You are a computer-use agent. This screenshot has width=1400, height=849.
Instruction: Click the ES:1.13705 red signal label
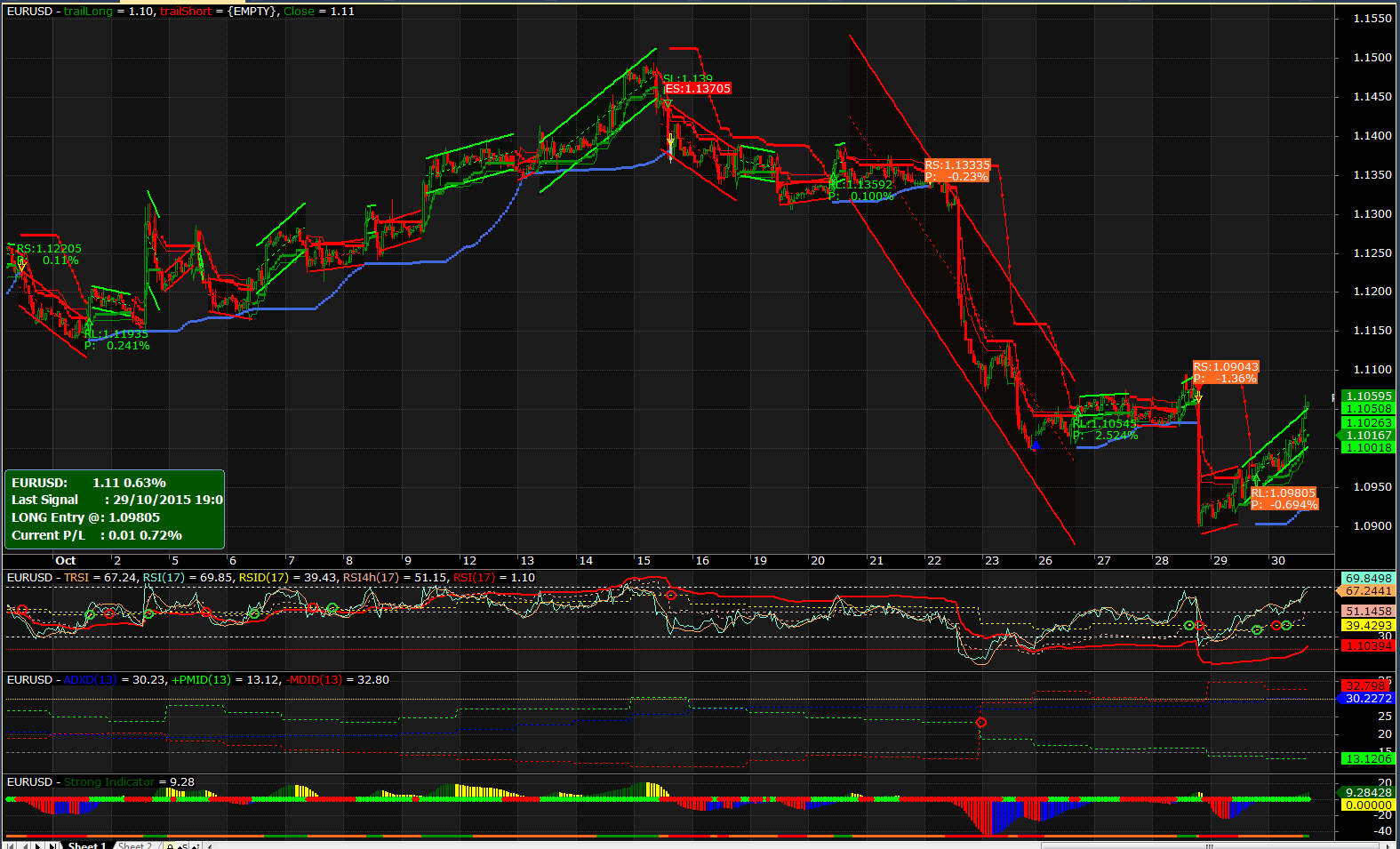(698, 89)
